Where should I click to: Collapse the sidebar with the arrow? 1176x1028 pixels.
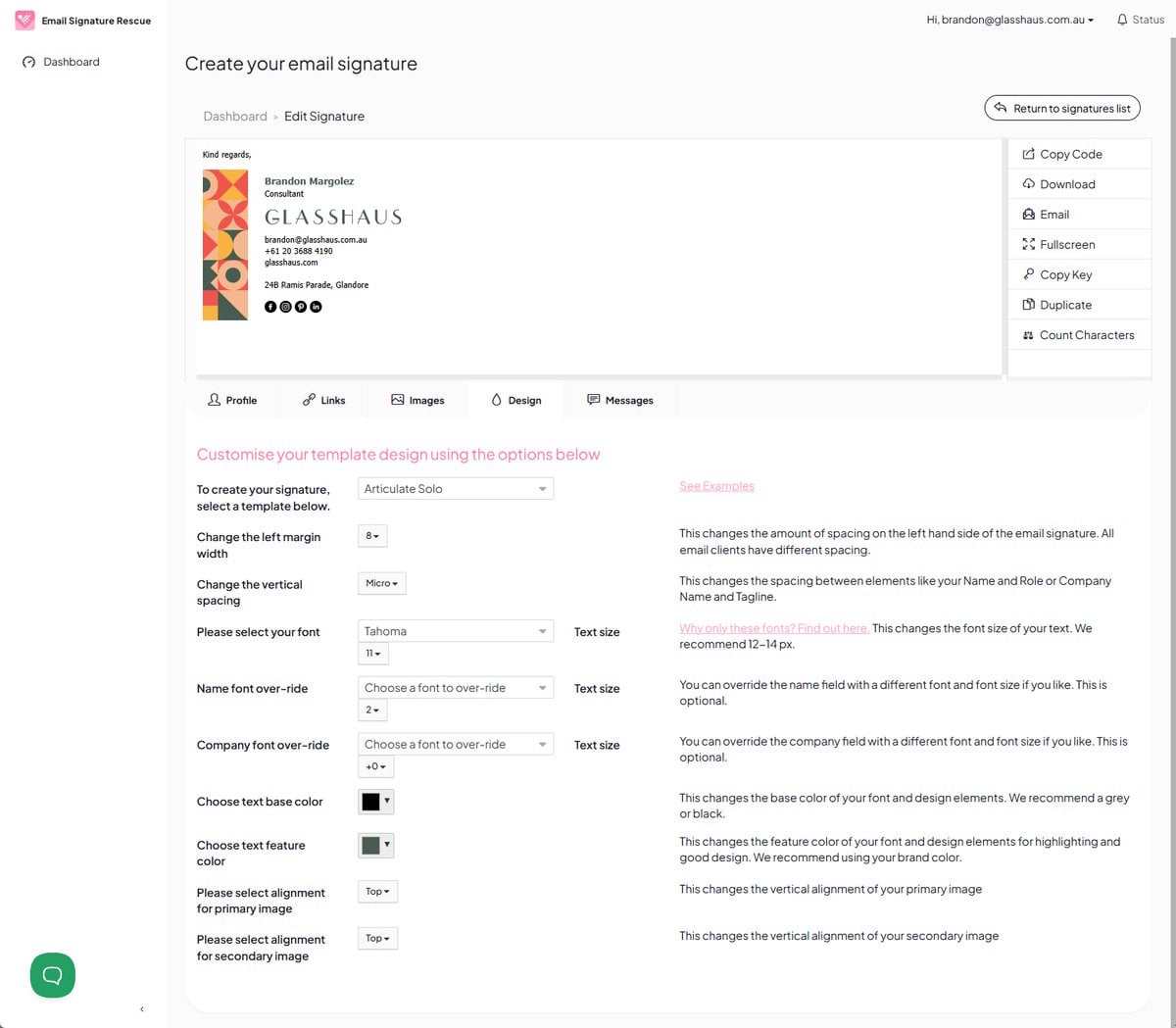(142, 1008)
